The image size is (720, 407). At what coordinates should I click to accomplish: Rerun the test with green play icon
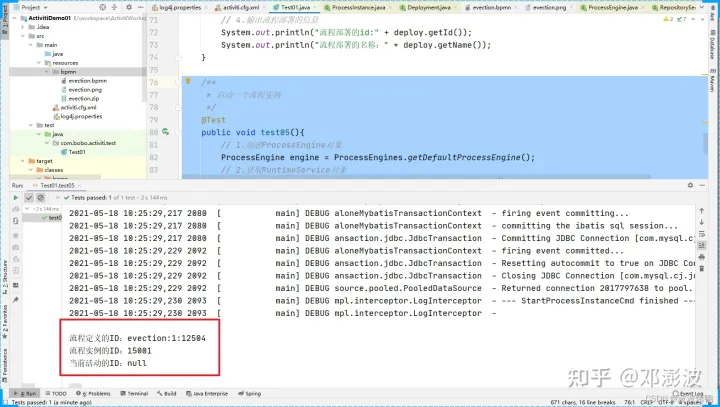[16, 198]
